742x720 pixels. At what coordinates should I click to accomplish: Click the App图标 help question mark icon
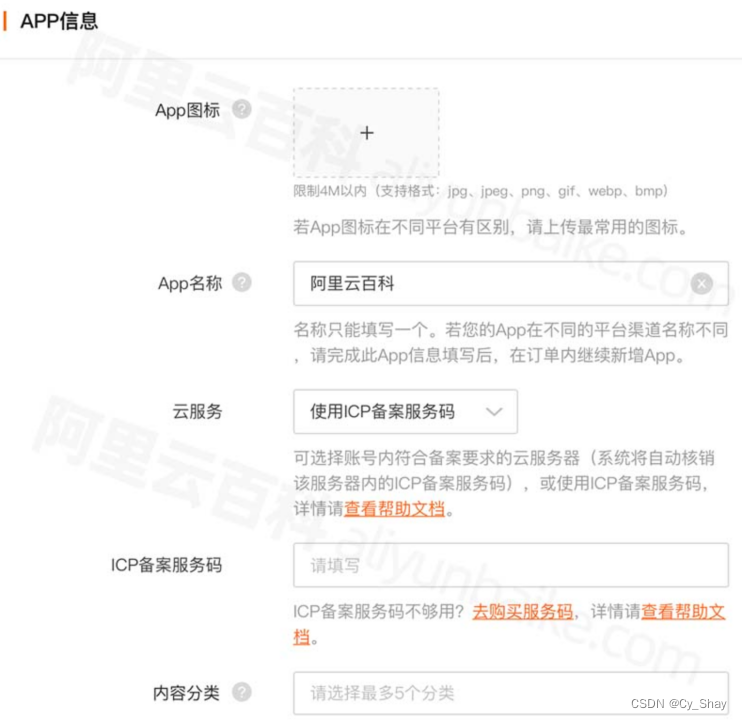(x=242, y=110)
